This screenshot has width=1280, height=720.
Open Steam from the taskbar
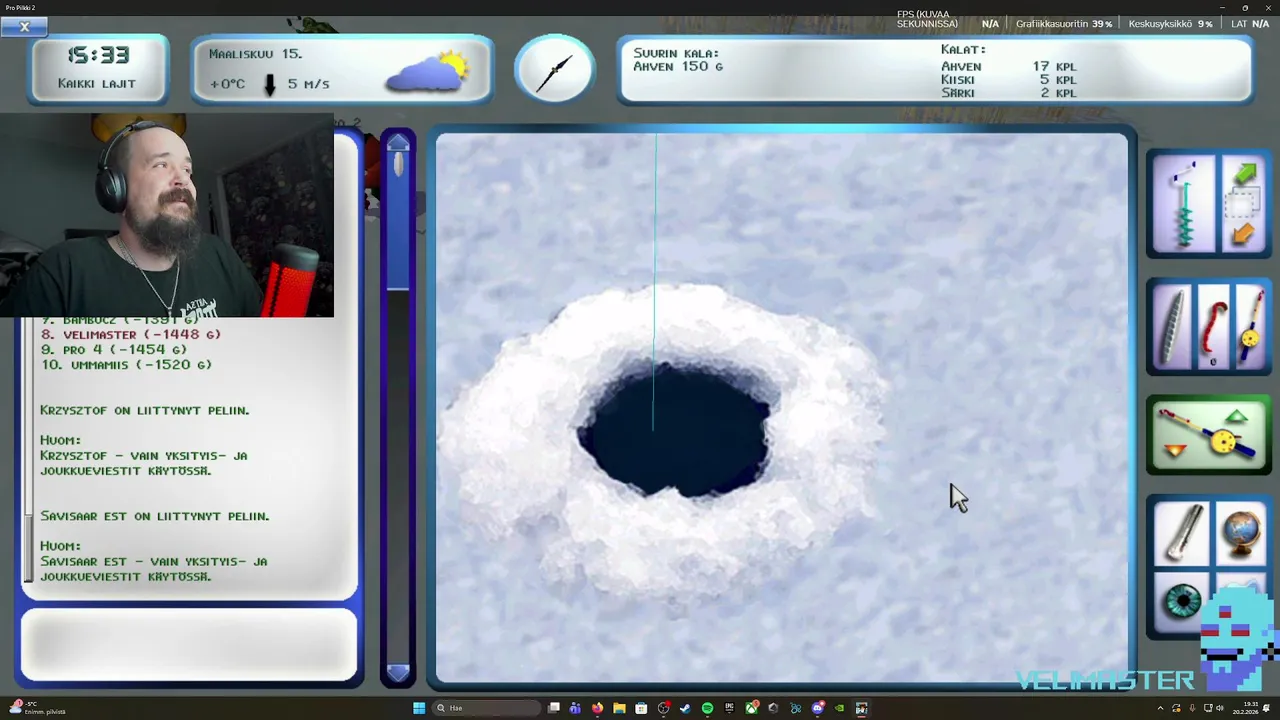(x=685, y=708)
